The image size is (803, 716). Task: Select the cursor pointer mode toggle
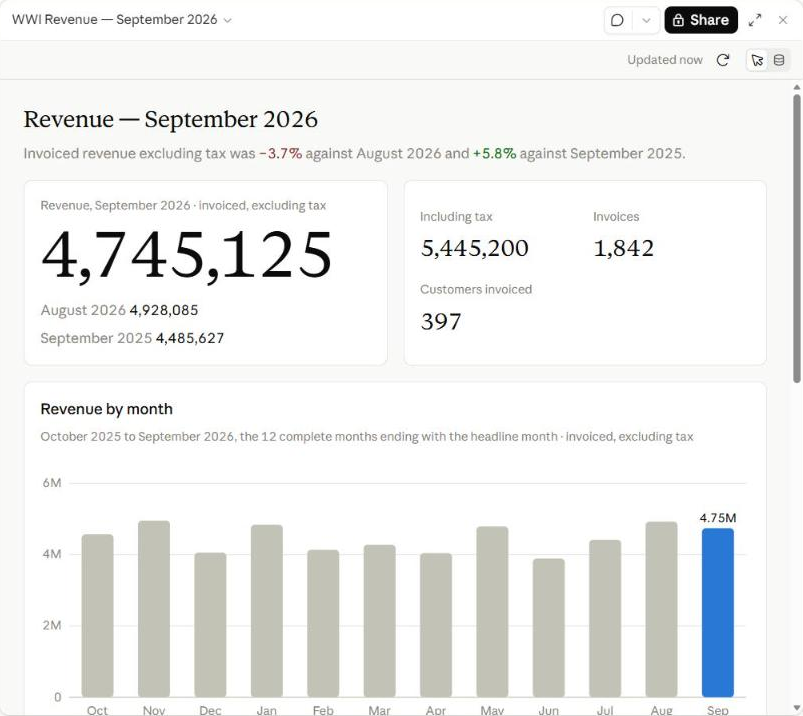coord(757,60)
